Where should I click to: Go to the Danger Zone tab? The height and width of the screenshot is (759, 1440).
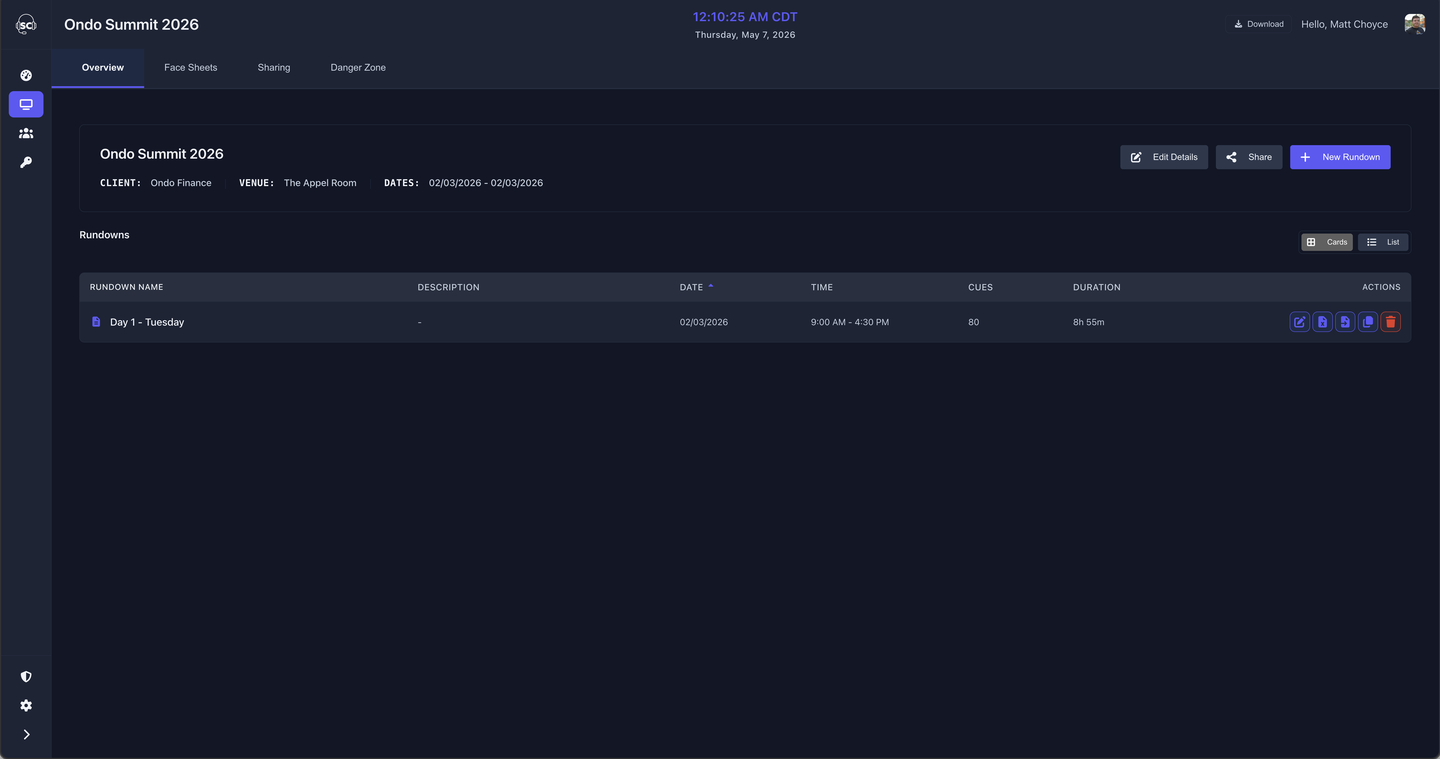(x=358, y=68)
